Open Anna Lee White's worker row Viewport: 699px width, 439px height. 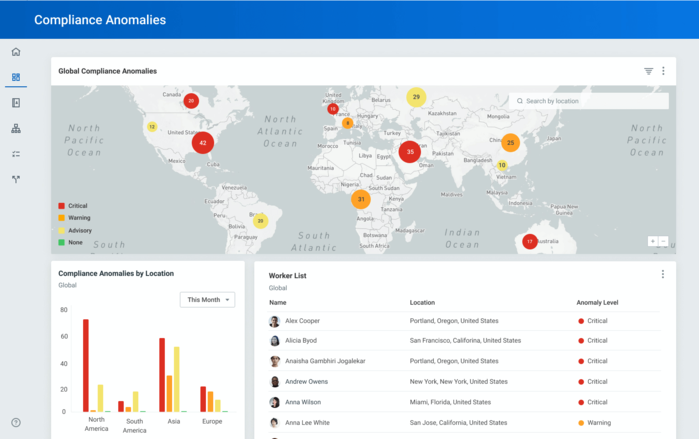(x=308, y=423)
